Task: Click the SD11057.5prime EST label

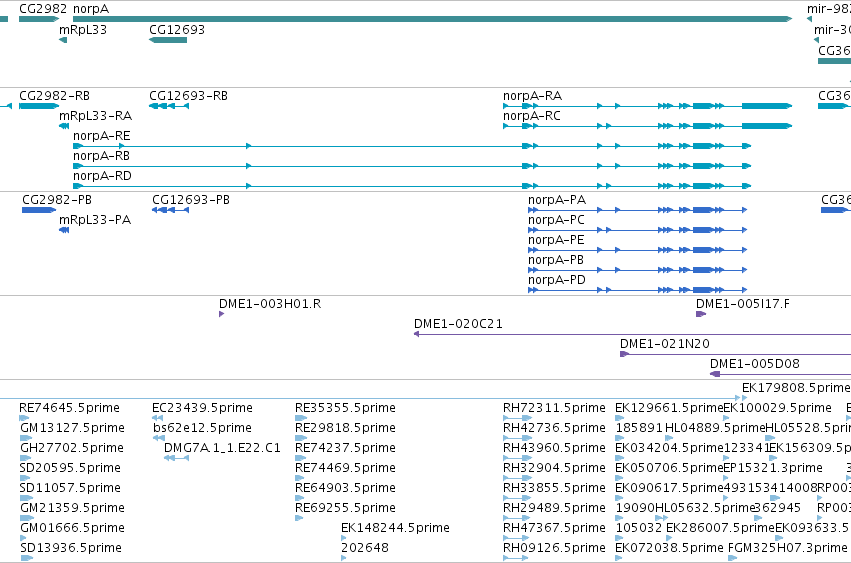Action: pyautogui.click(x=70, y=488)
